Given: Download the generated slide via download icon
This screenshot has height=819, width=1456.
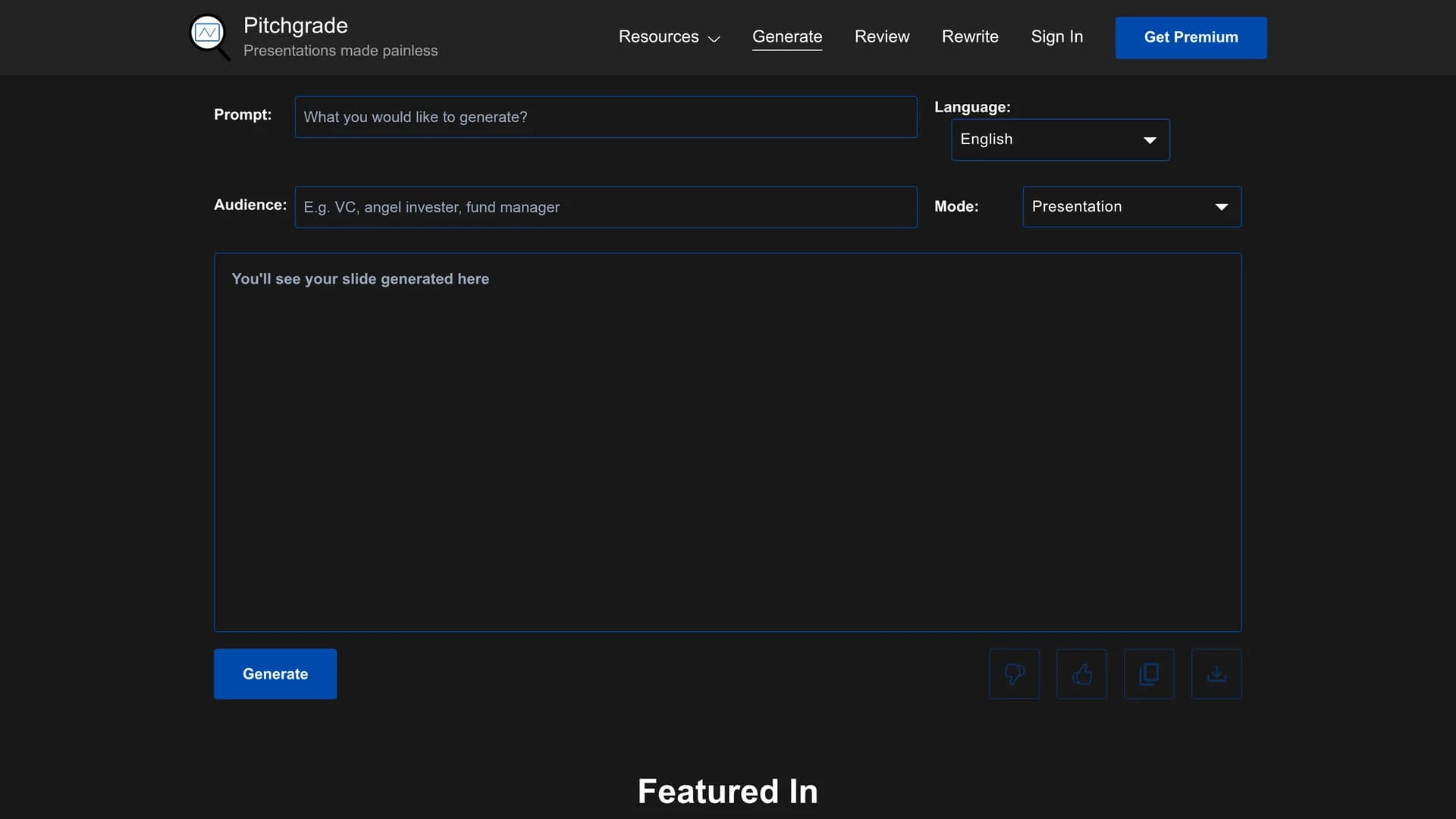Looking at the screenshot, I should [1216, 673].
